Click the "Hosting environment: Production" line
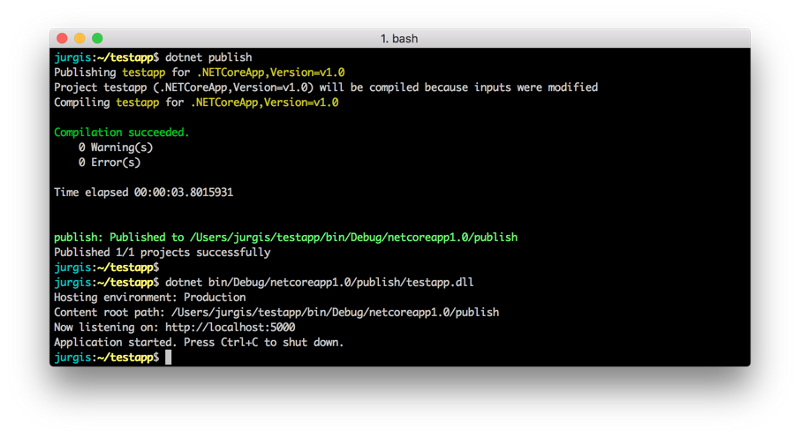The width and height of the screenshot is (800, 437). tap(149, 297)
